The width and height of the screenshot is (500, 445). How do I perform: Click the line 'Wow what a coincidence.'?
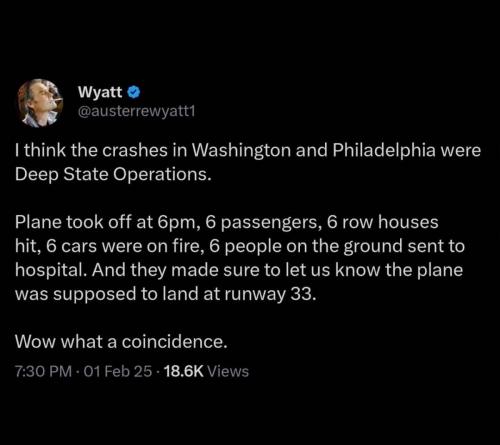(x=121, y=342)
